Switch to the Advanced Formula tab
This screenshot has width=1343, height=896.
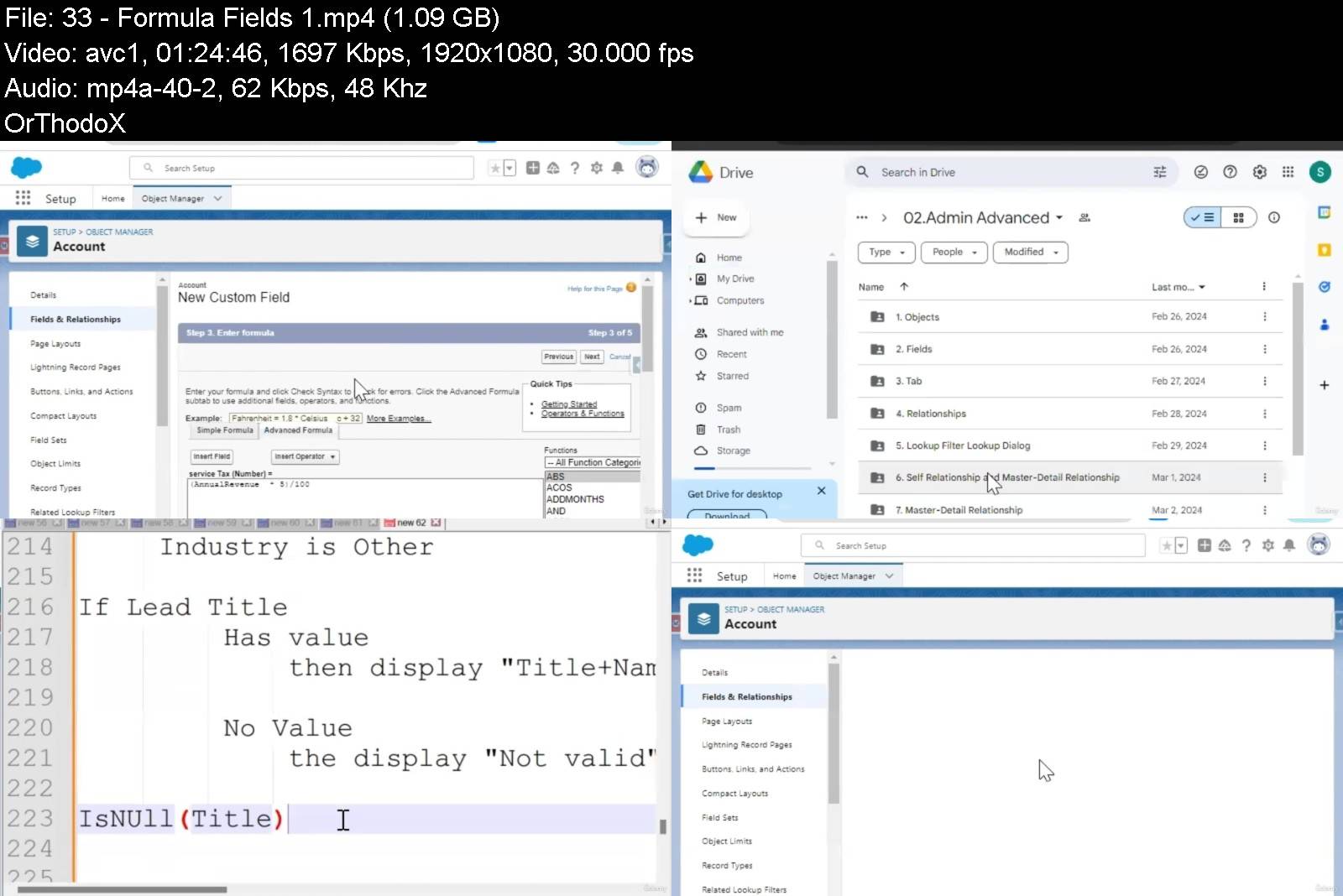[298, 430]
